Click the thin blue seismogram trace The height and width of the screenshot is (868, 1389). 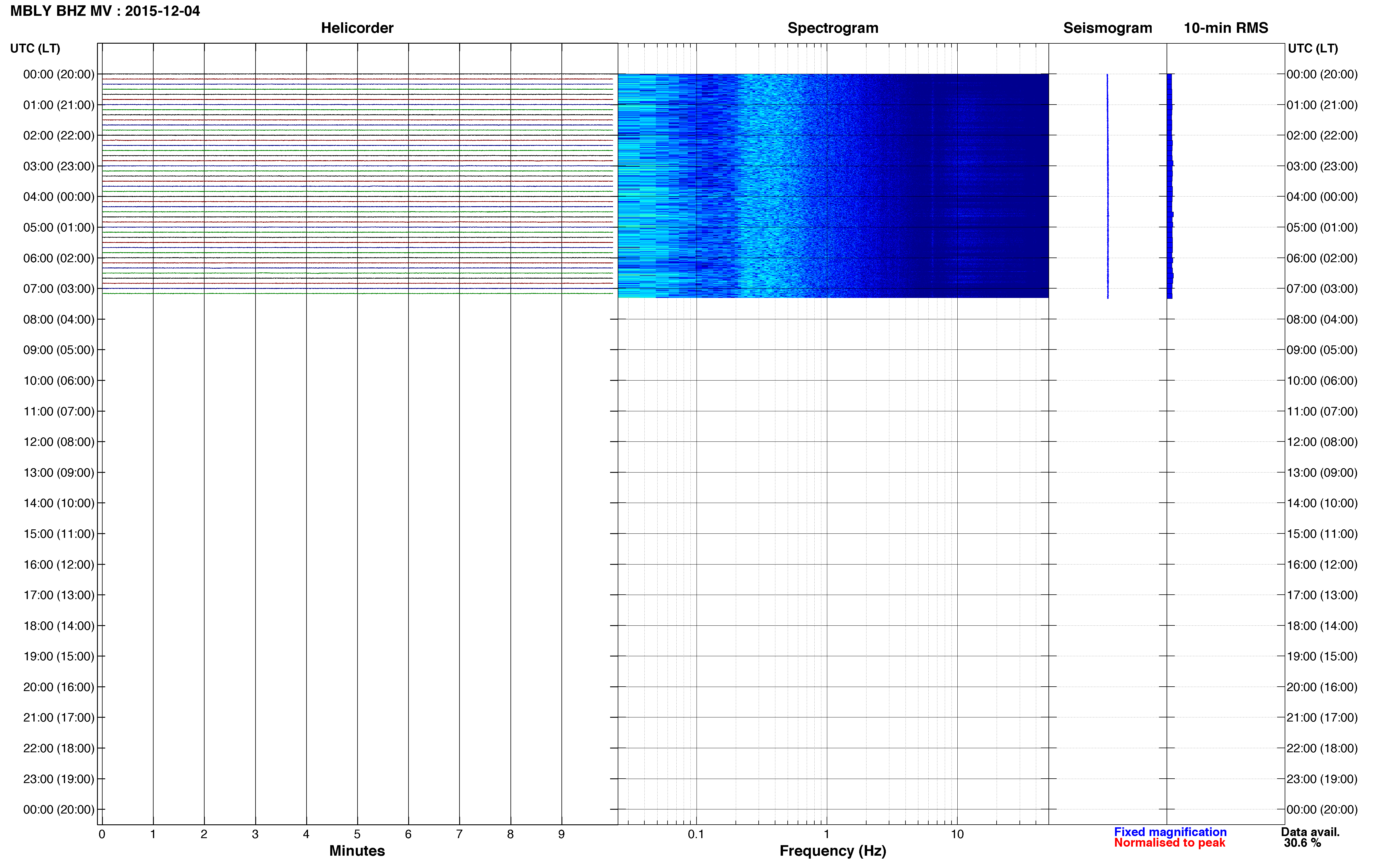(1107, 186)
